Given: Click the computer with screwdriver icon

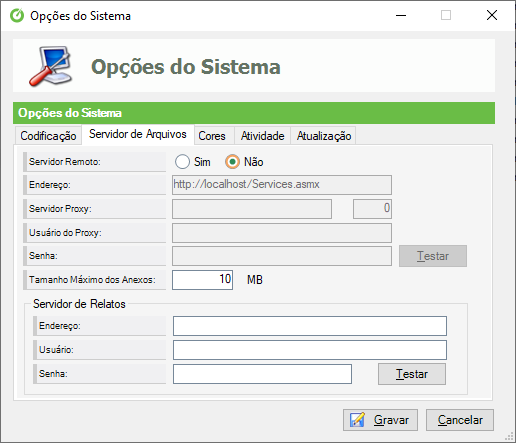Looking at the screenshot, I should tap(51, 66).
